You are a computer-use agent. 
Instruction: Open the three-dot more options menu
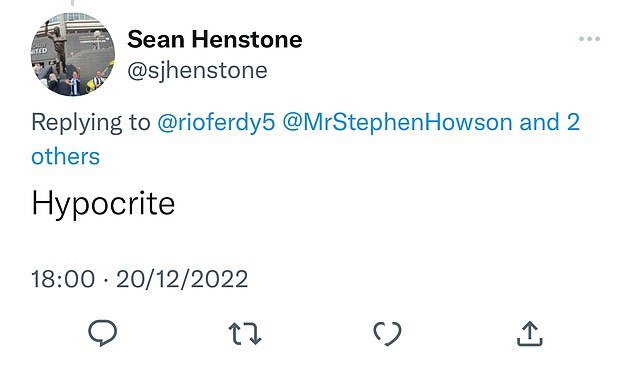[x=589, y=39]
